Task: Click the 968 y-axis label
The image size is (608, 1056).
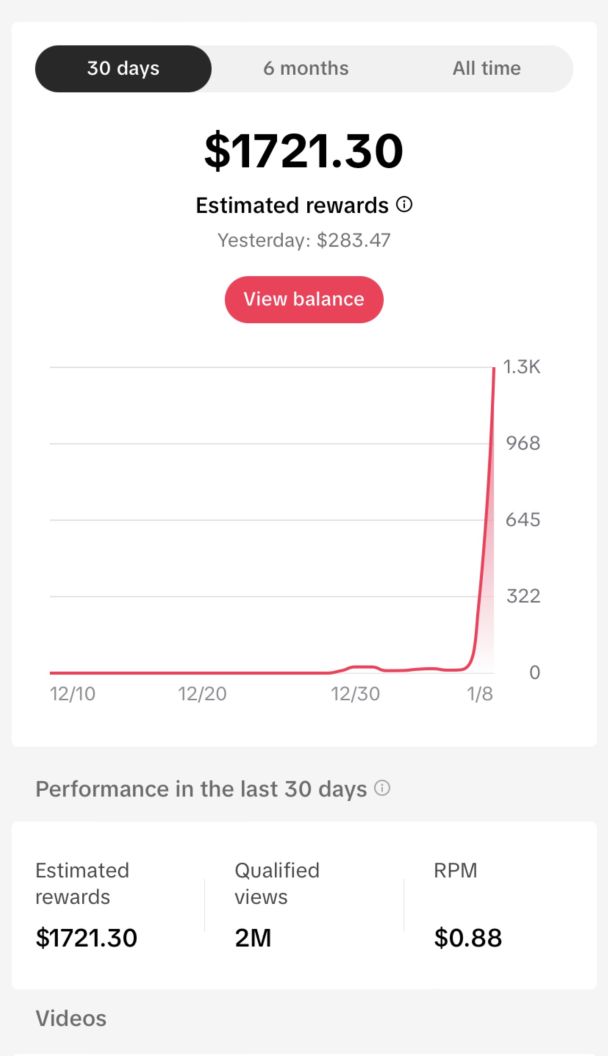Action: [x=521, y=443]
